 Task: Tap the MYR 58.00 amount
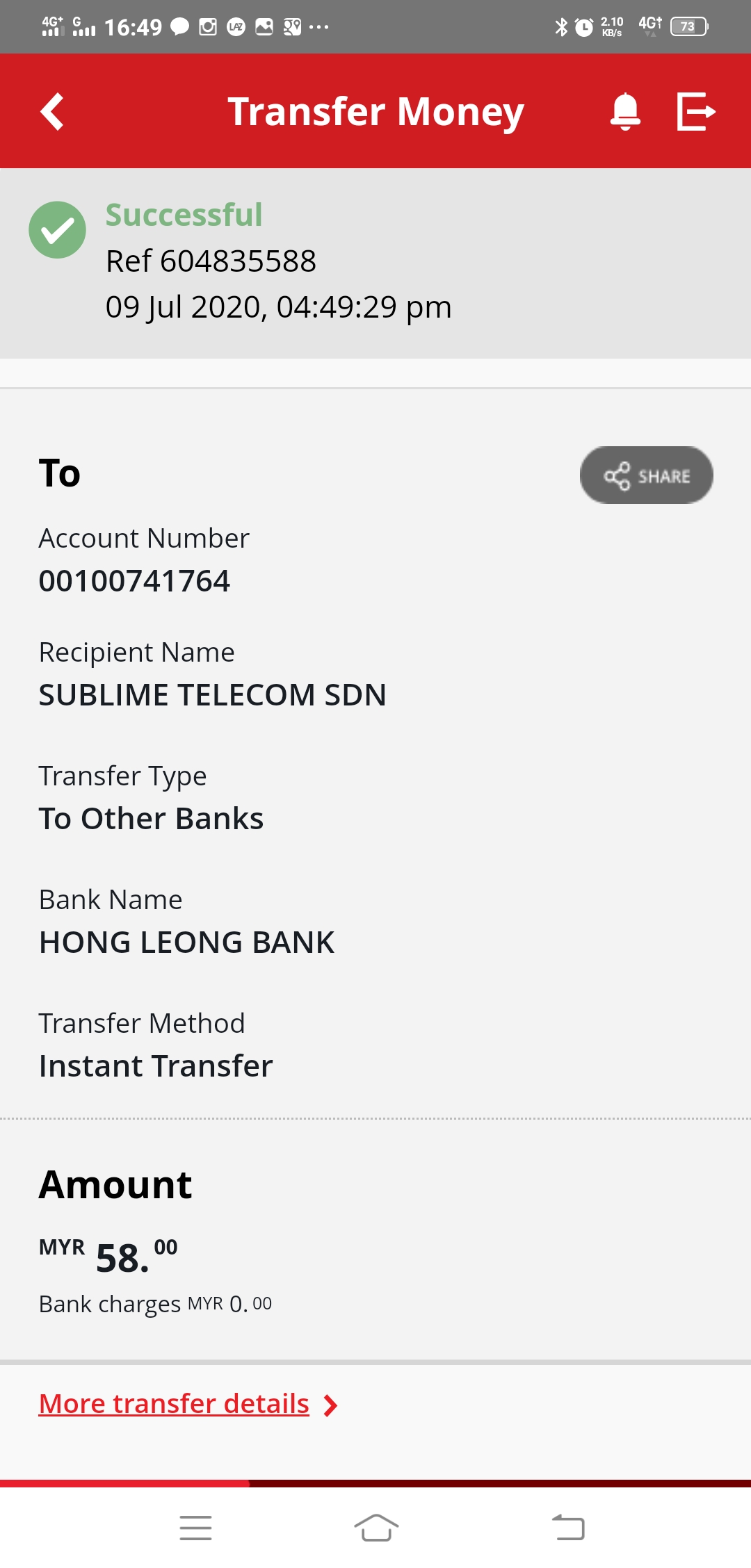coord(108,1255)
